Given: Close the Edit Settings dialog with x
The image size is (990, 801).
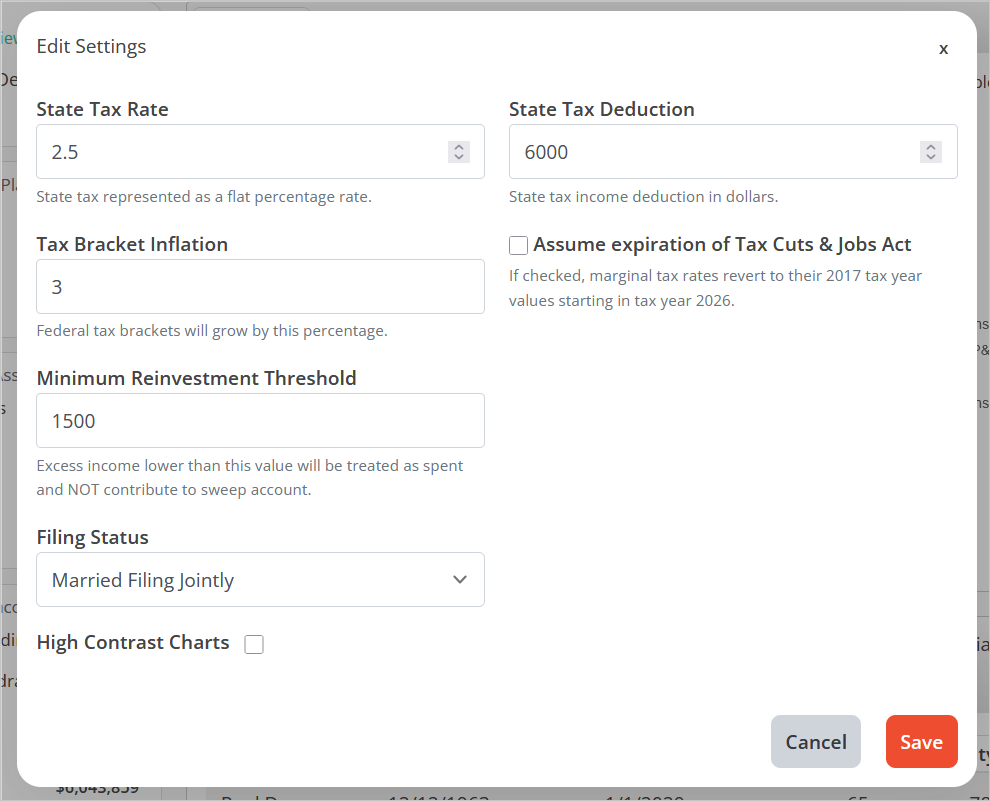Looking at the screenshot, I should pos(943,48).
